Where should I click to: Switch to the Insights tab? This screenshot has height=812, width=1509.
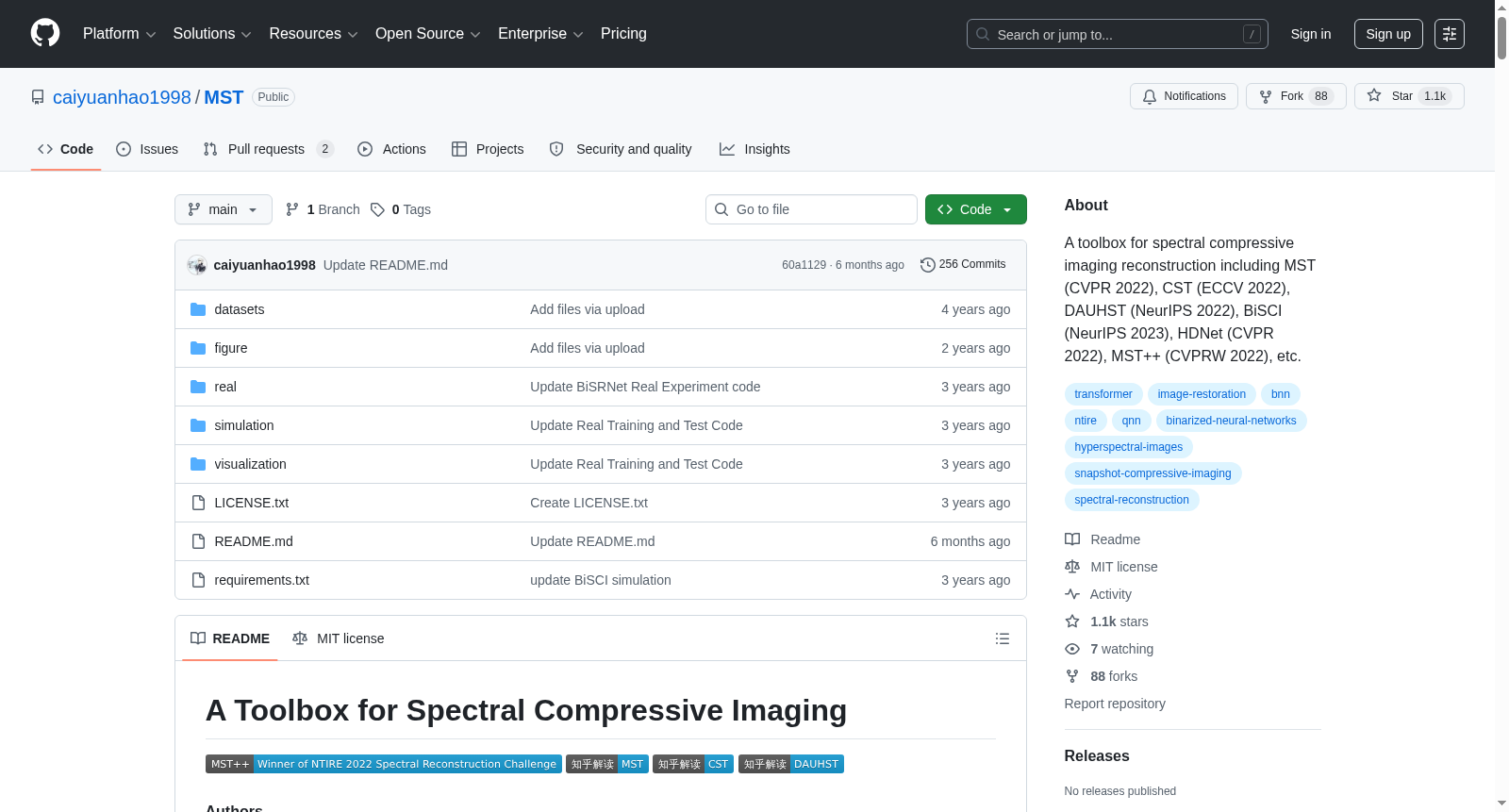(754, 149)
